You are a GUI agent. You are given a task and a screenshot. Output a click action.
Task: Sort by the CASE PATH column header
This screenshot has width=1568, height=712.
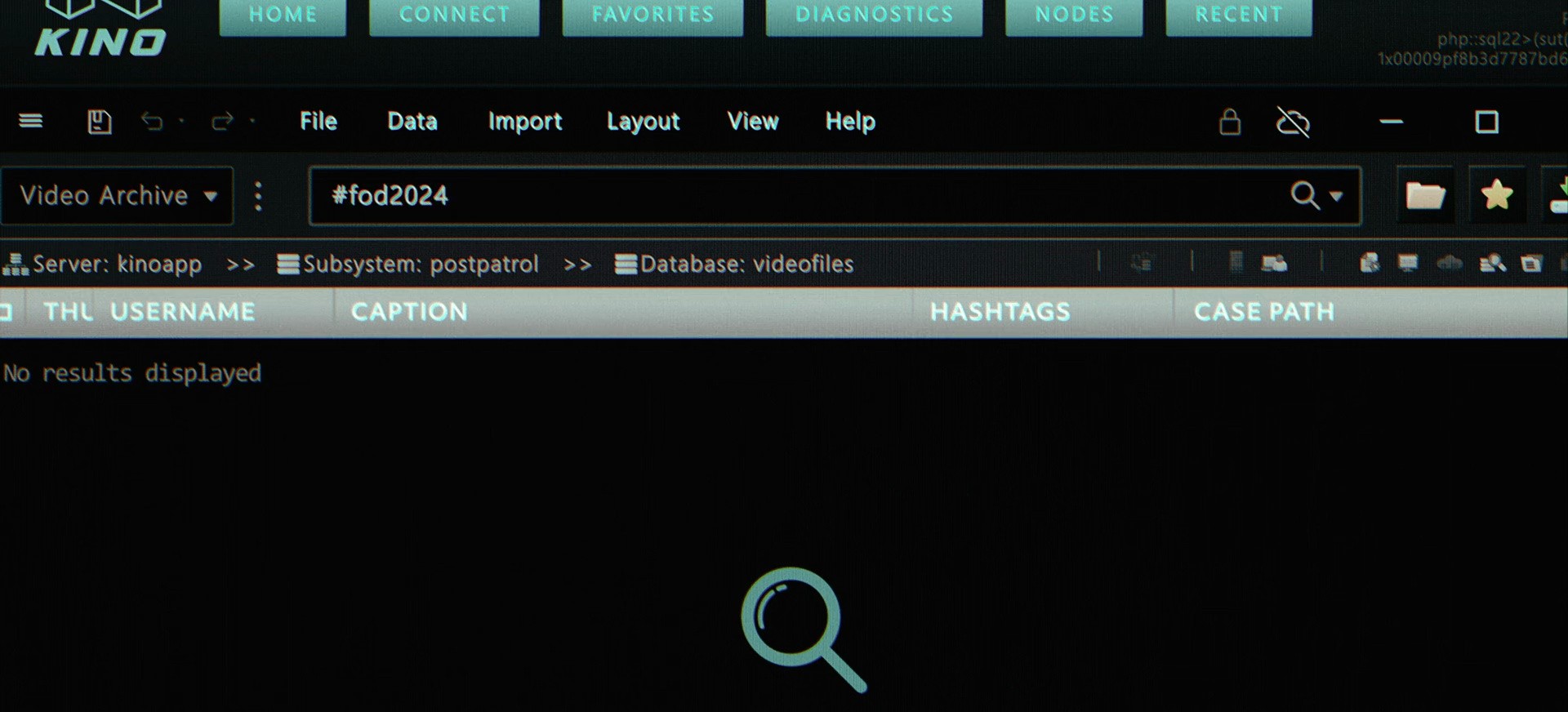(x=1264, y=311)
